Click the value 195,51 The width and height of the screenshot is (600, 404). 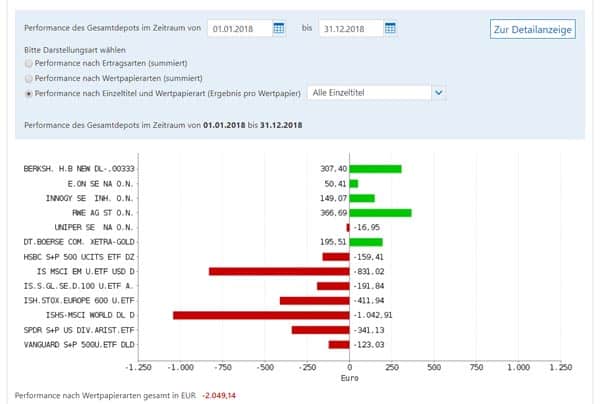[x=333, y=242]
